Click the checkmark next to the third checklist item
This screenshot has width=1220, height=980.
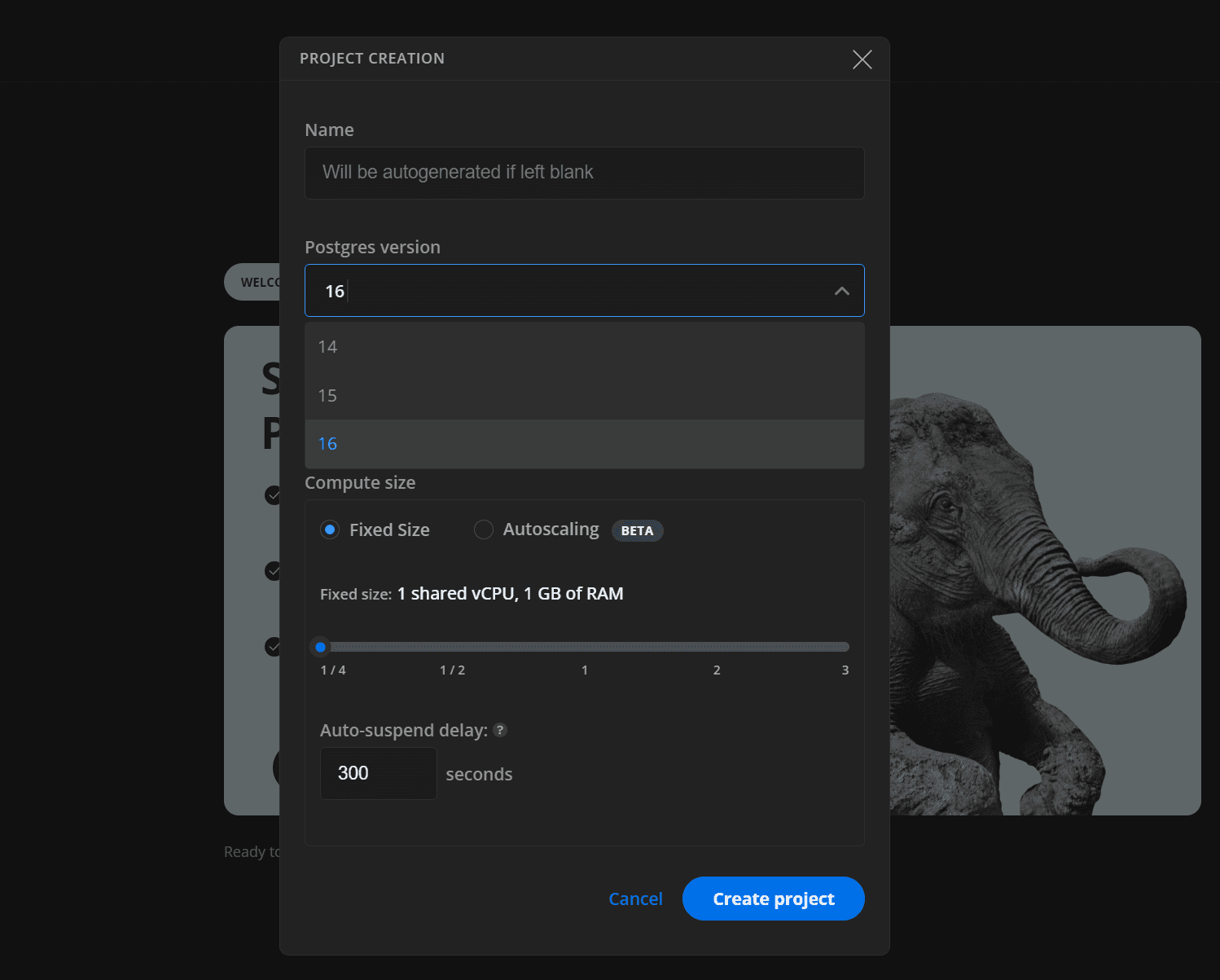pyautogui.click(x=273, y=646)
